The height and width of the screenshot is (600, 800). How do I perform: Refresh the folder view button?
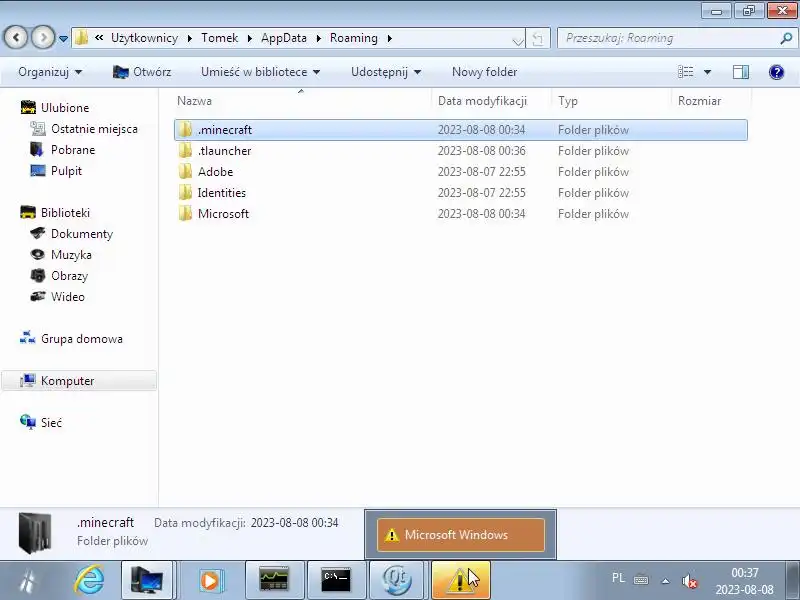(x=538, y=39)
